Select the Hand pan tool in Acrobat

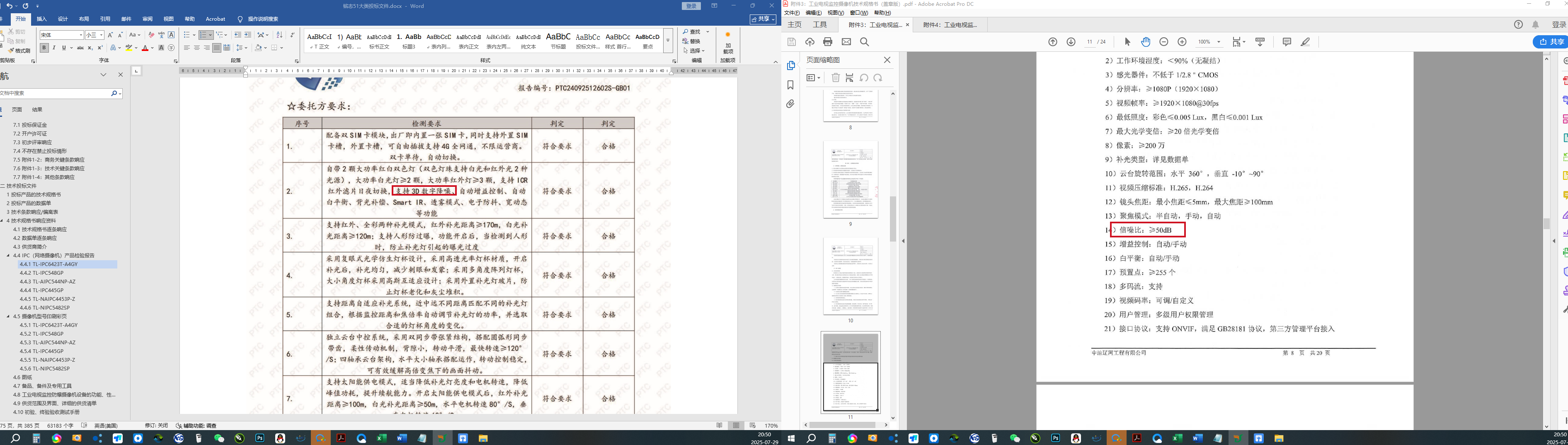[x=1146, y=42]
